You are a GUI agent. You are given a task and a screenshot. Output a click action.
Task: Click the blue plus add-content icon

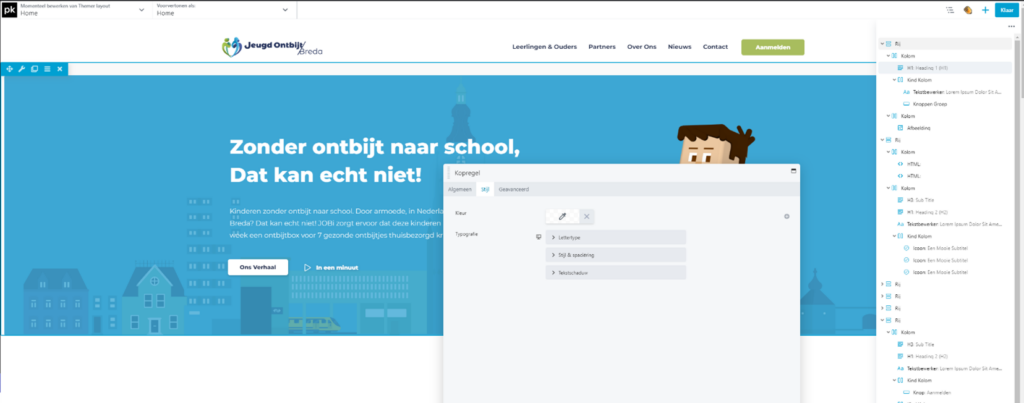985,10
